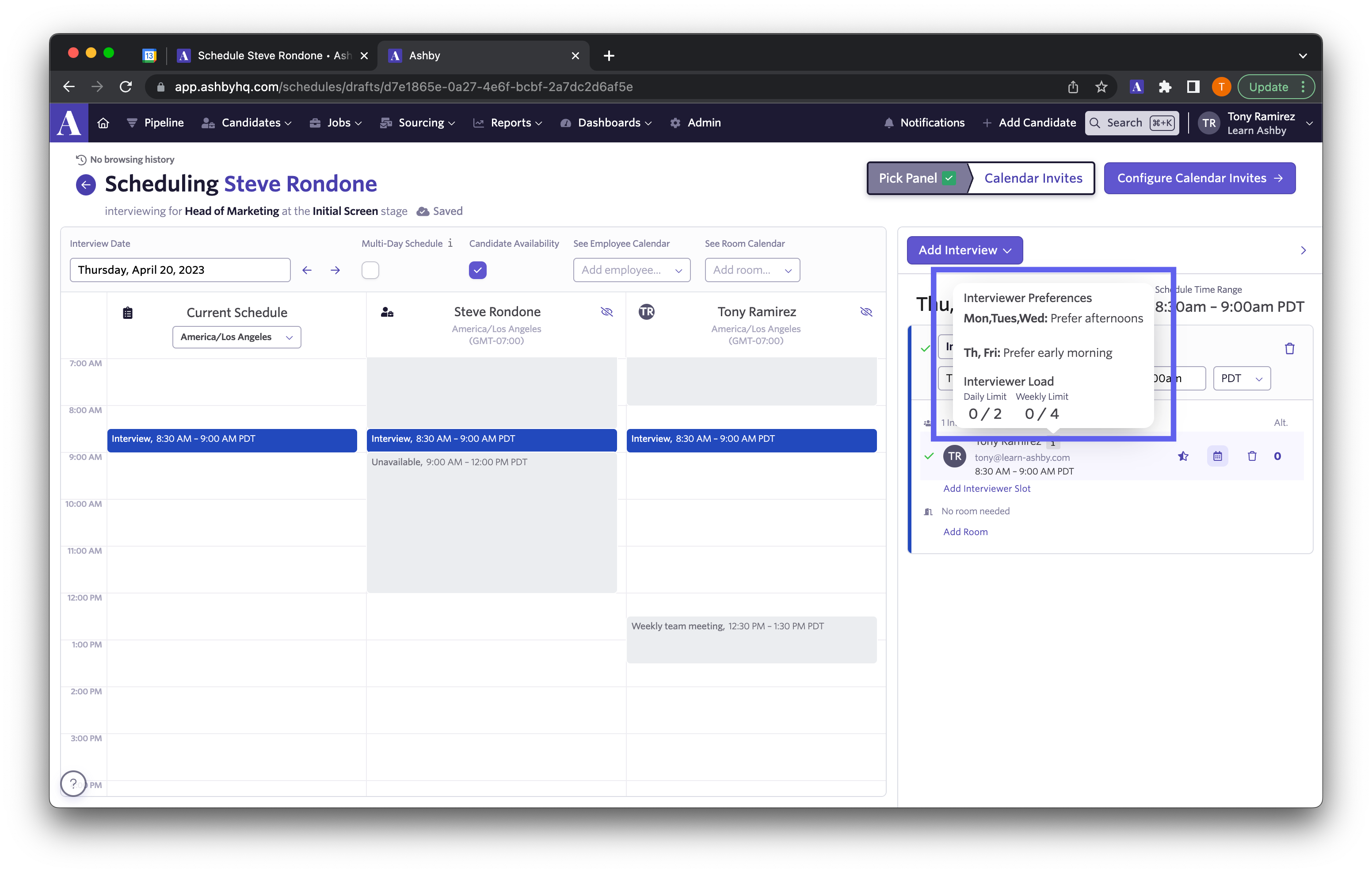Open the Dashboards menu
Screen dimensions: 1372x873
coord(606,123)
